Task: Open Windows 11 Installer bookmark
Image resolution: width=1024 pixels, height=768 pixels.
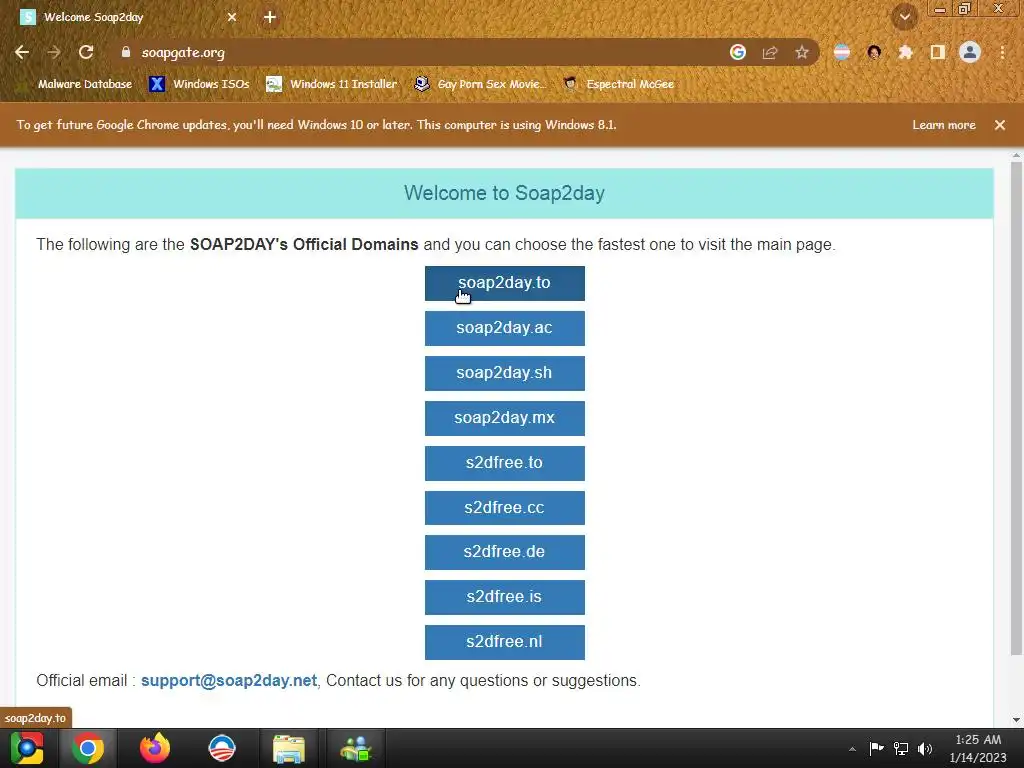Action: [332, 84]
